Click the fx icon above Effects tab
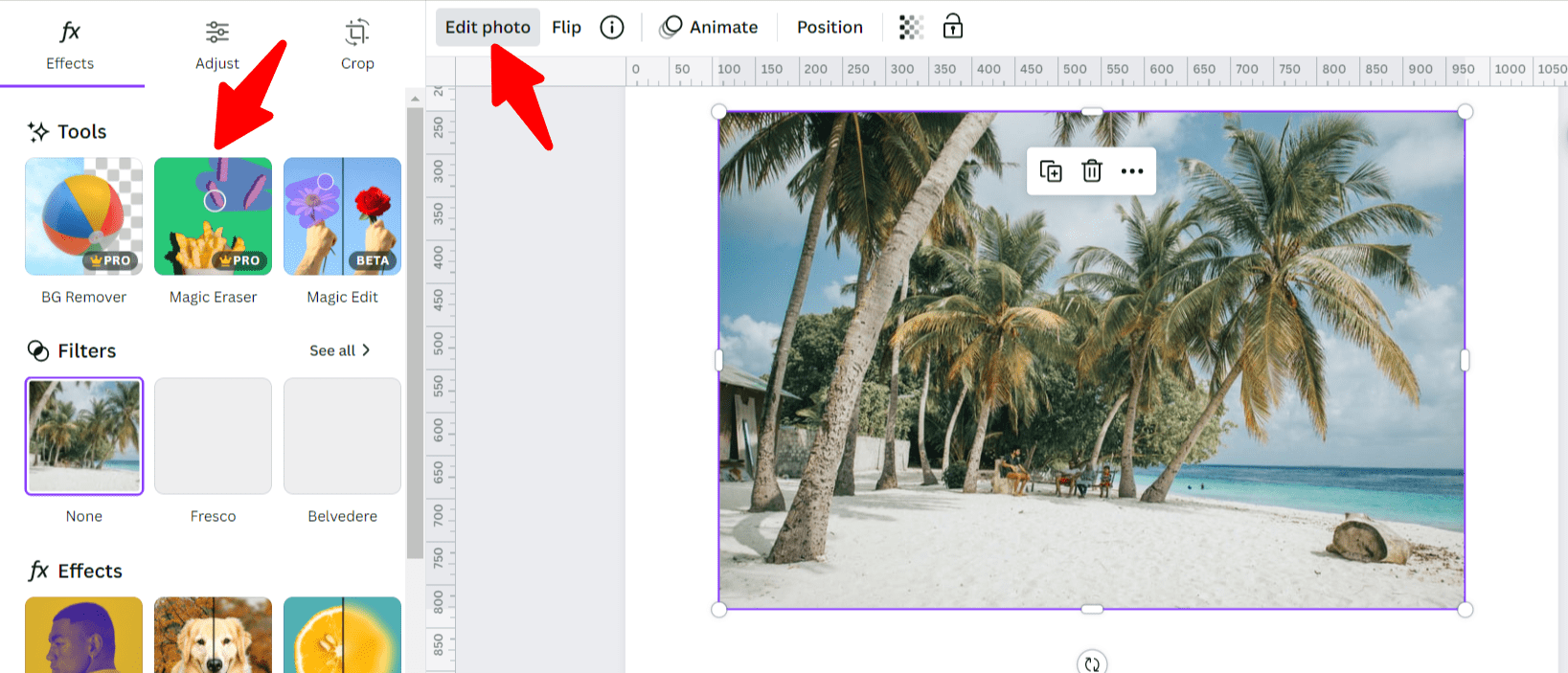 tap(70, 32)
